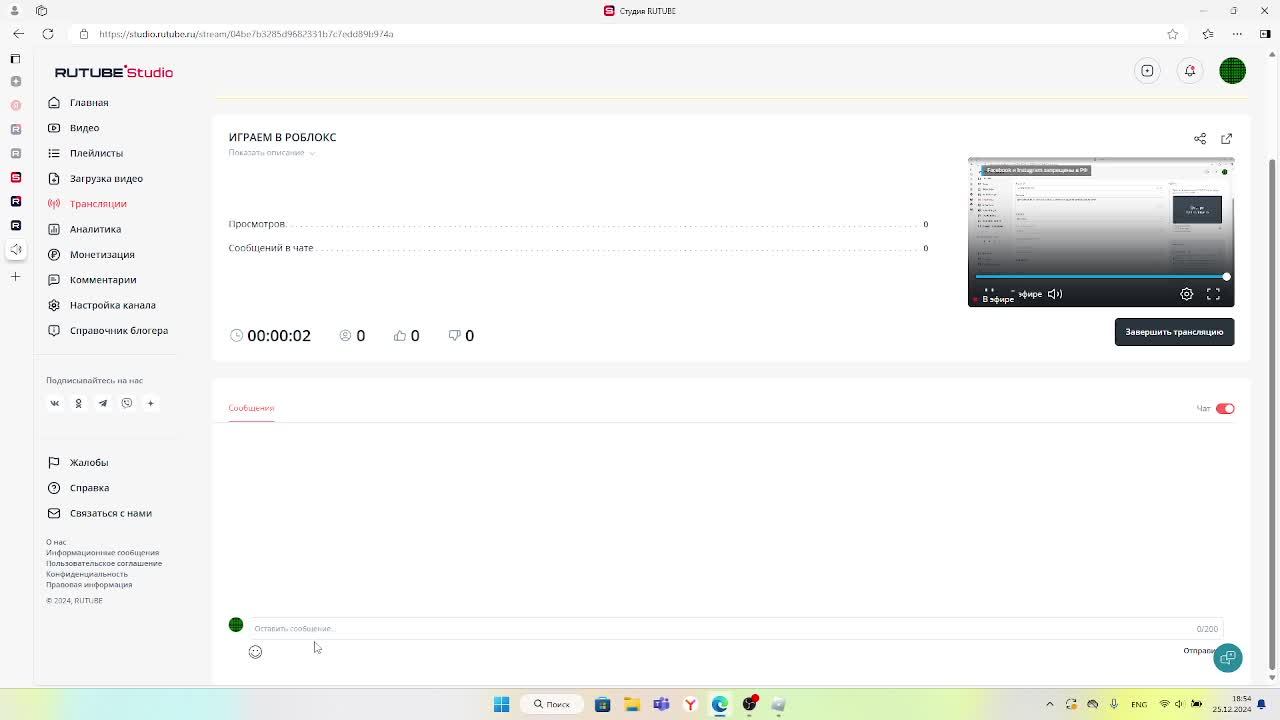This screenshot has width=1280, height=720.
Task: Click Завершить трансляцию button
Action: (x=1174, y=332)
